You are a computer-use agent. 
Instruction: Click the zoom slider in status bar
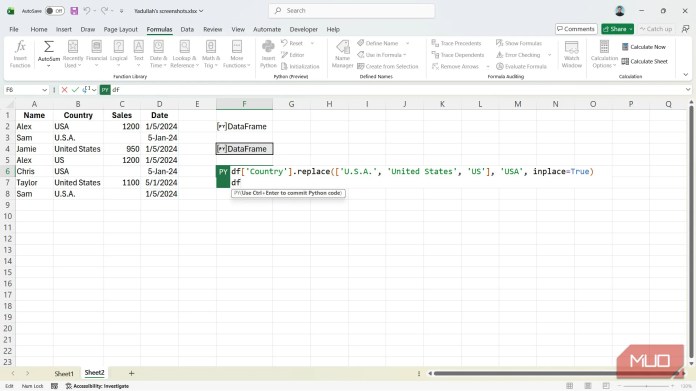click(646, 386)
